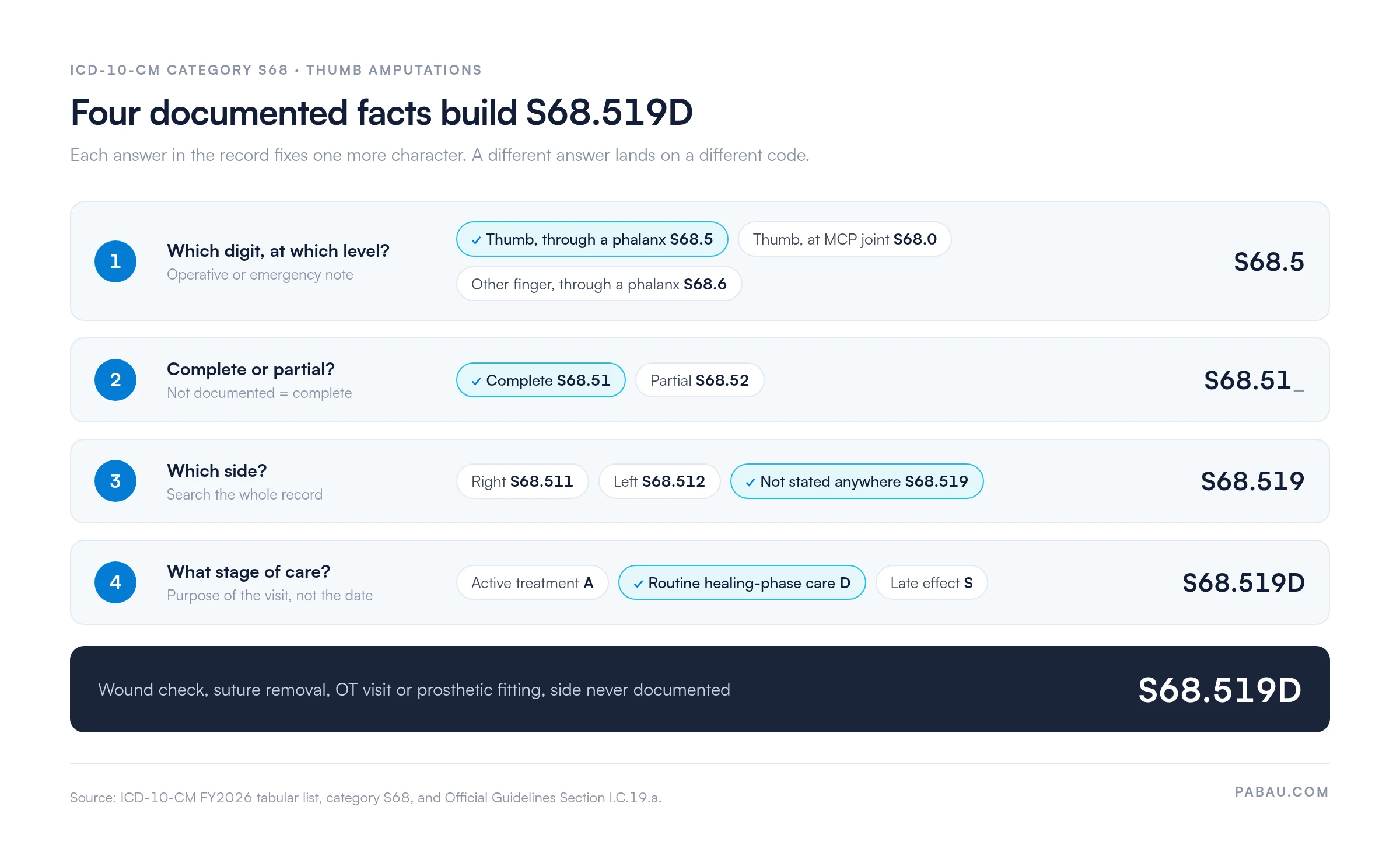This screenshot has width=1400, height=866.
Task: Pick the Left S68.512 side option
Action: point(659,481)
